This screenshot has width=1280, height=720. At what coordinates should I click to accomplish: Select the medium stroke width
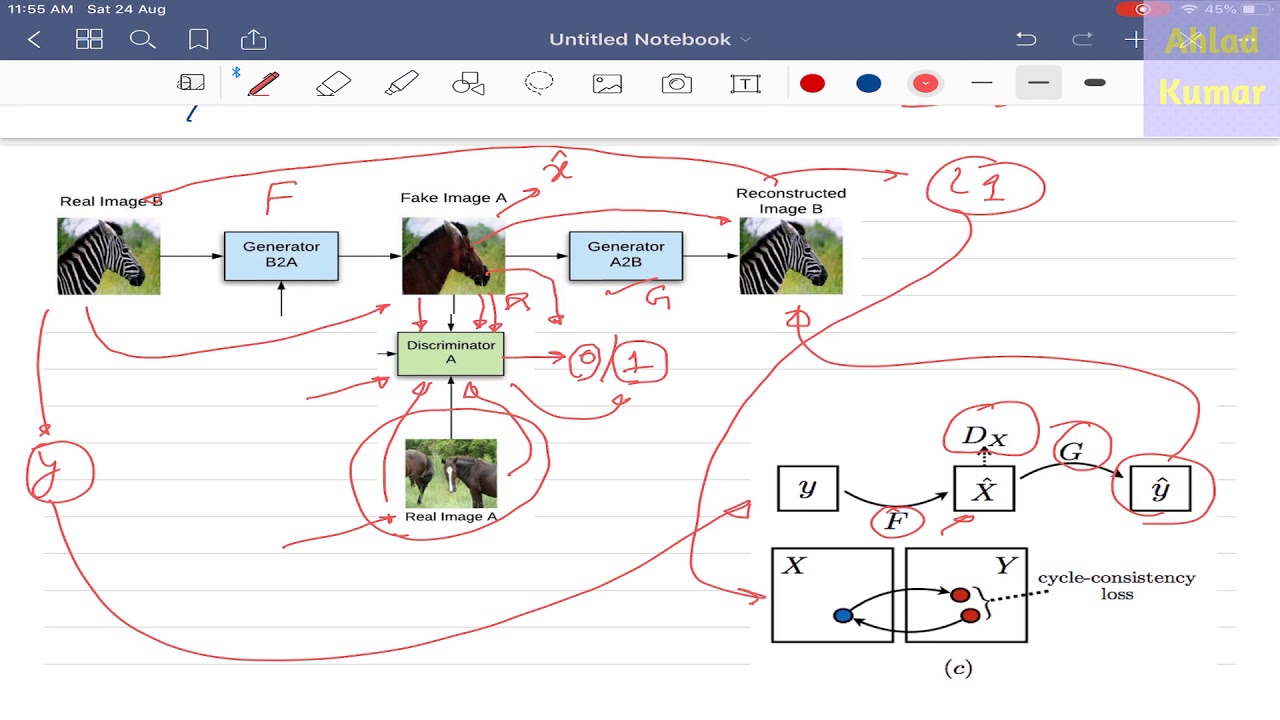[1038, 83]
